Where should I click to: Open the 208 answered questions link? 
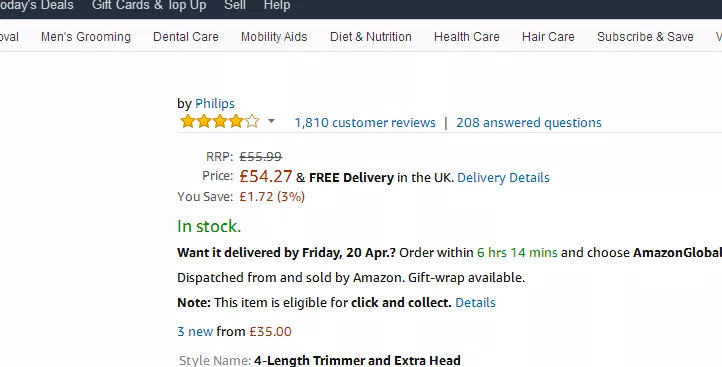(x=529, y=122)
